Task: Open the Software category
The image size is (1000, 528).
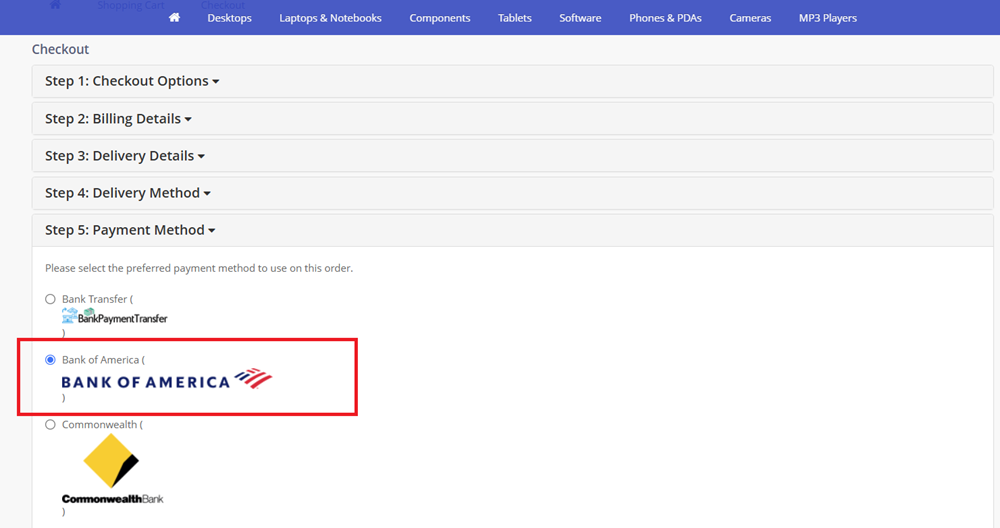Action: point(580,18)
